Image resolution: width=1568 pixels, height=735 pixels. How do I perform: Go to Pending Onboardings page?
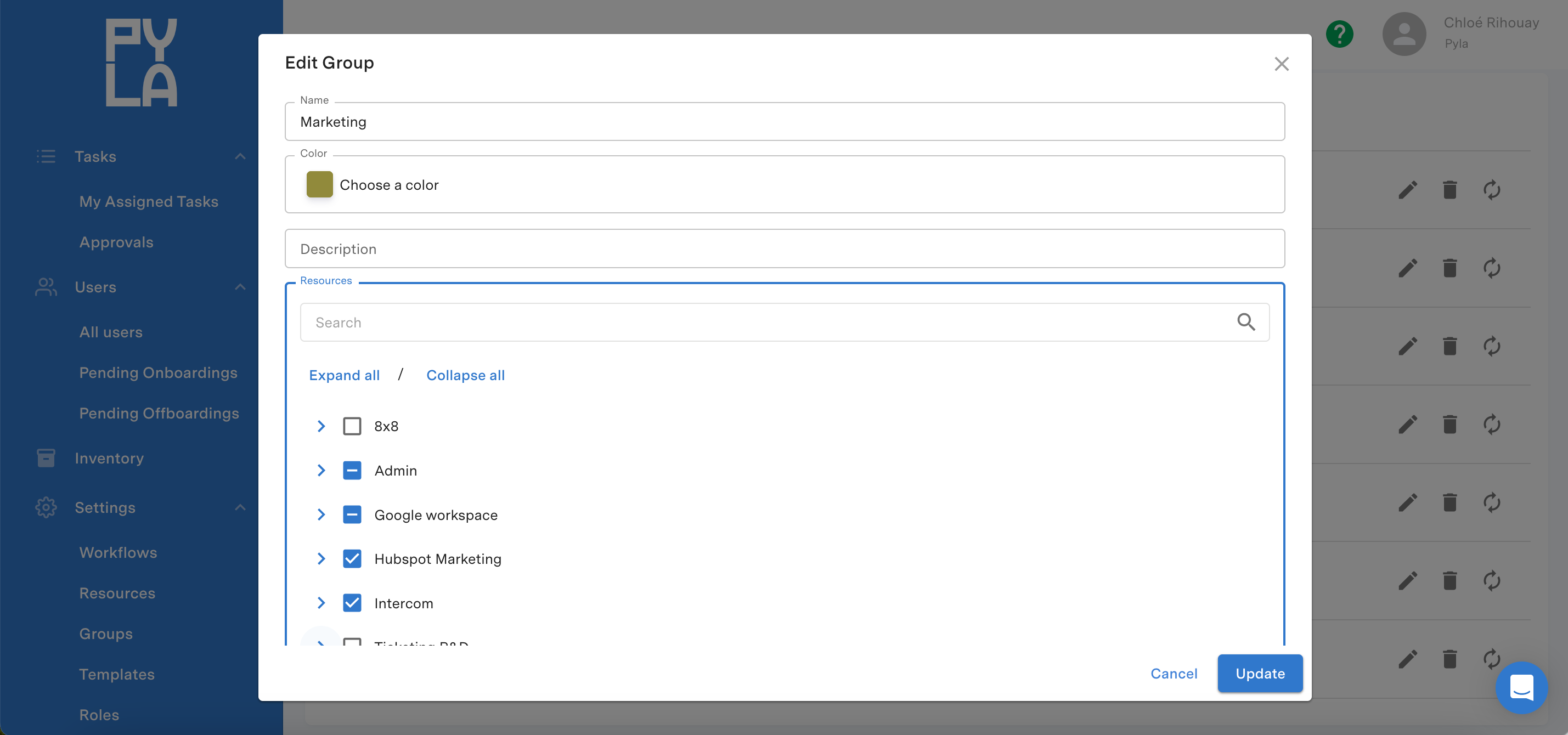pyautogui.click(x=158, y=372)
